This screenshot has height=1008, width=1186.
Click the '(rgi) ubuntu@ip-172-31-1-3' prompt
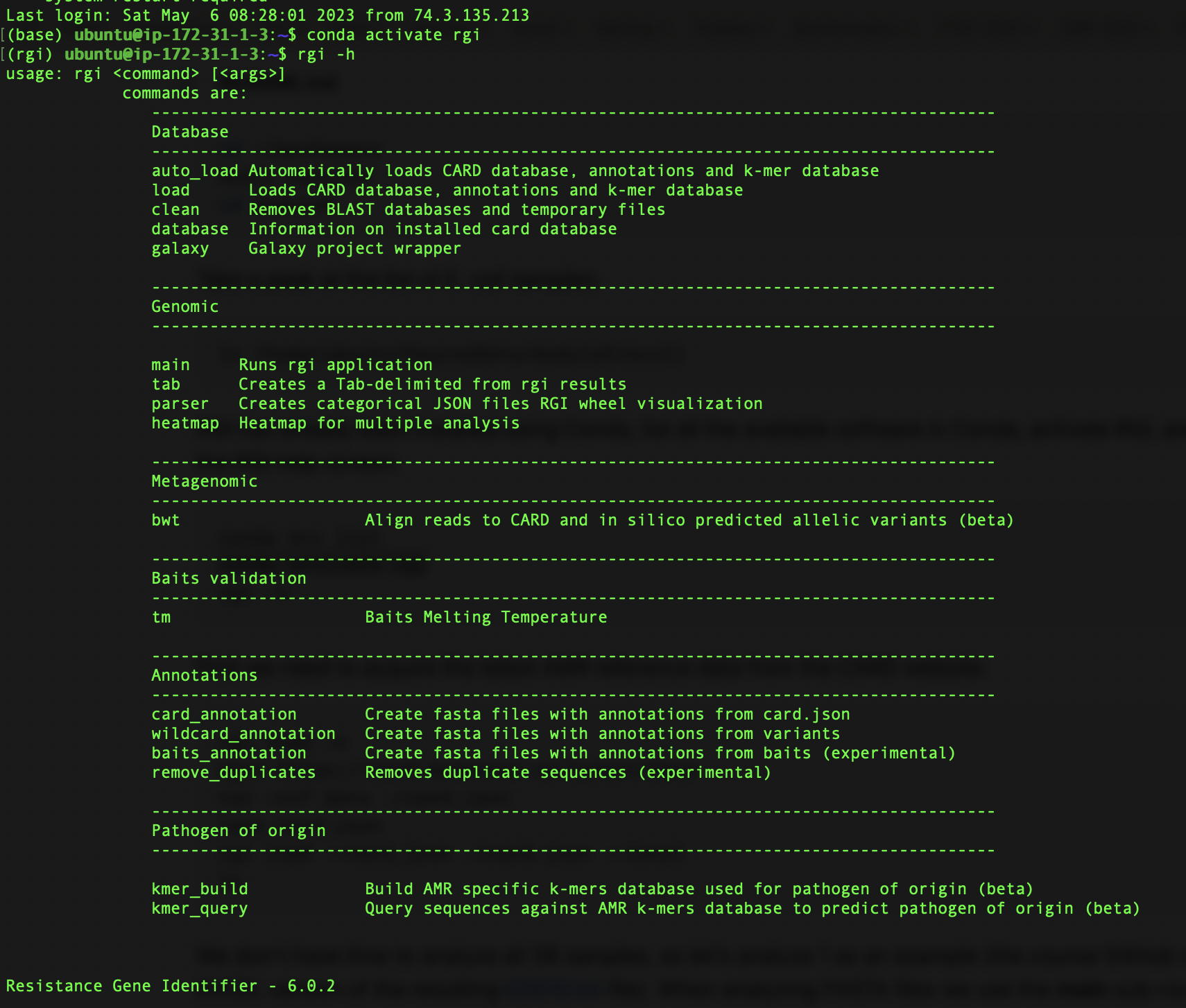146,54
